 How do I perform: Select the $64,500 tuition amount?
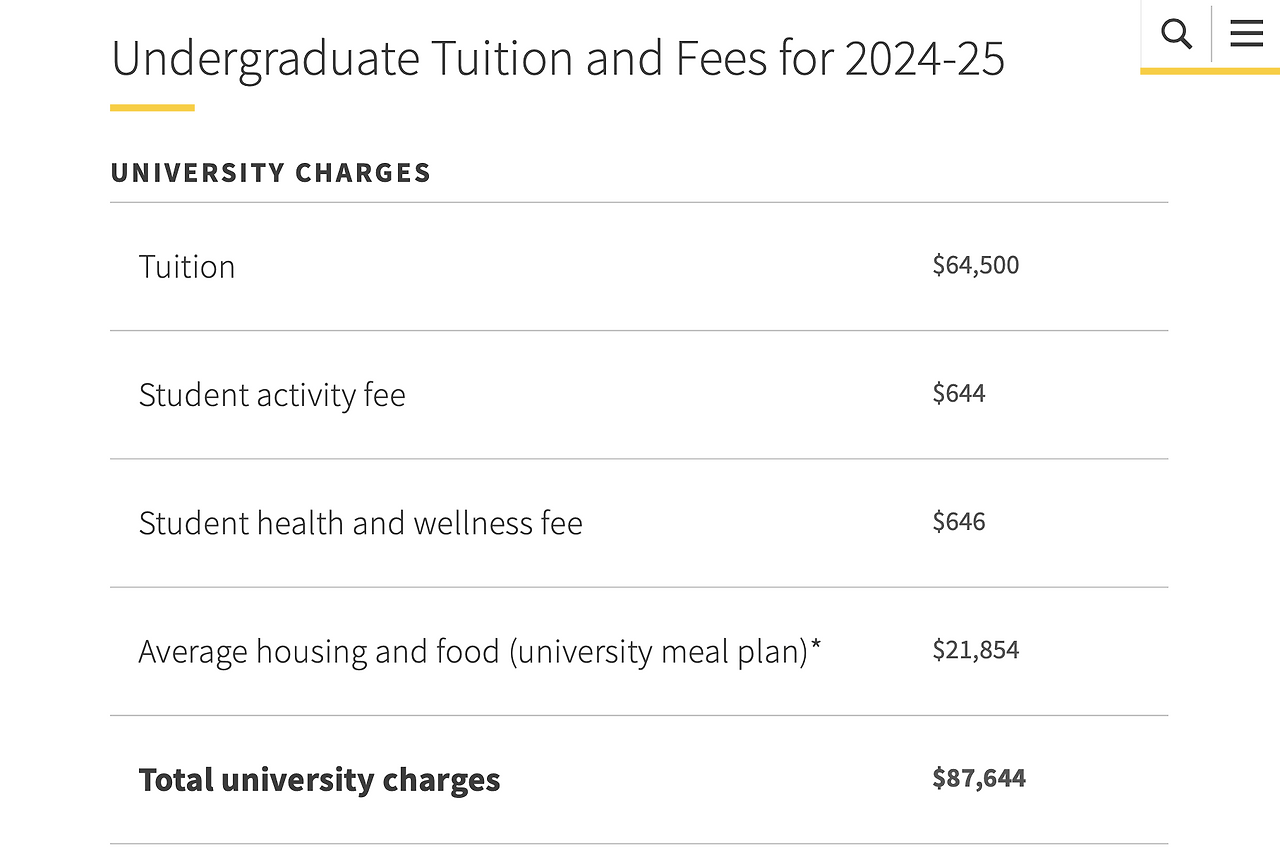click(x=975, y=265)
